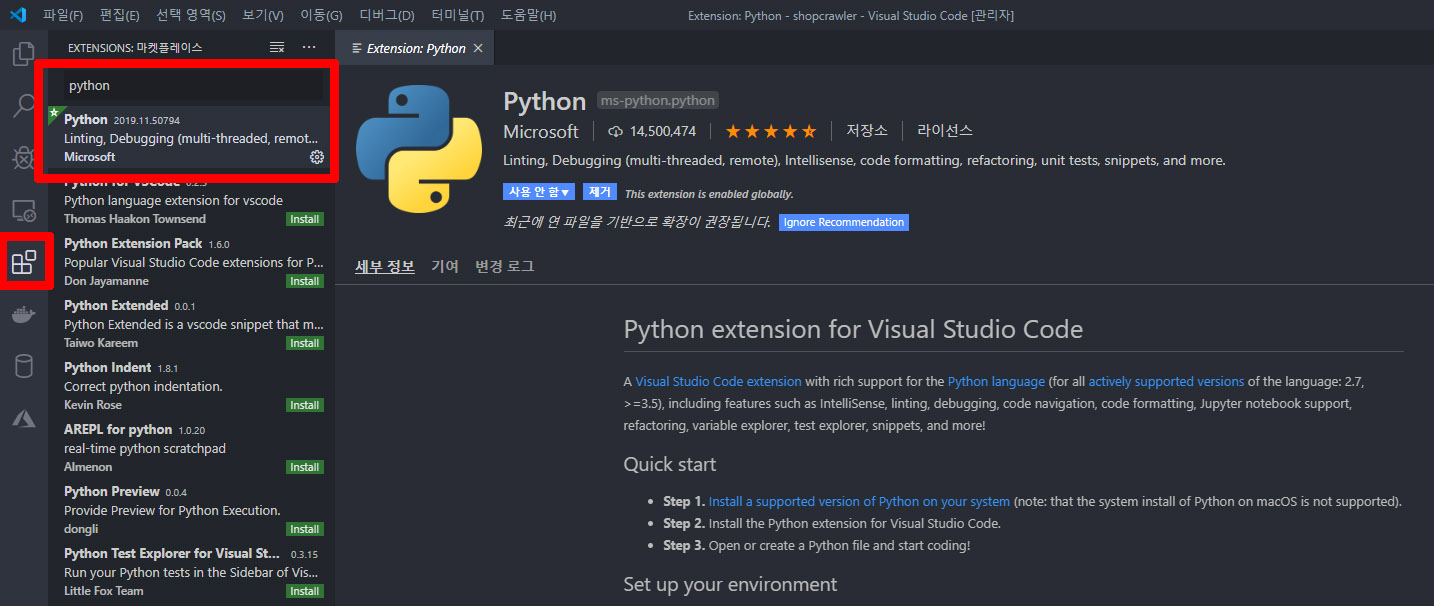1434x606 pixels.
Task: Select the Python Test Explorer list entry
Action: click(x=189, y=572)
